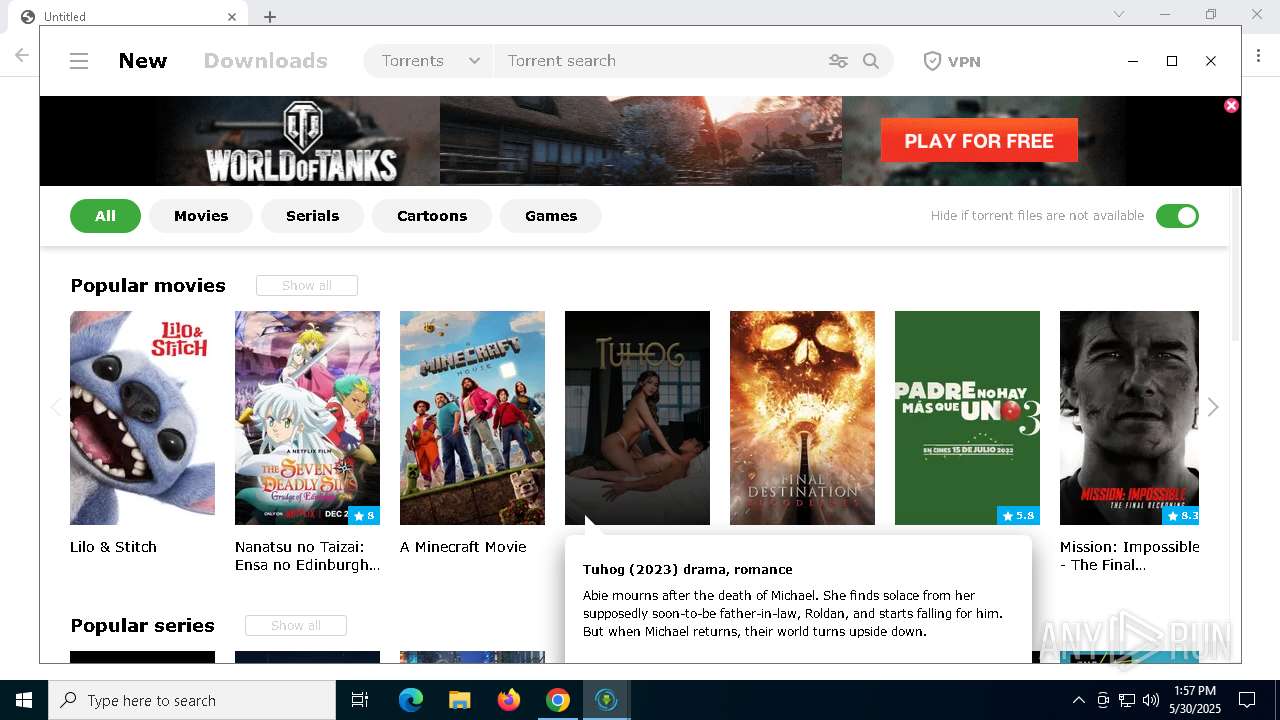Click Show all for Popular movies

[307, 286]
